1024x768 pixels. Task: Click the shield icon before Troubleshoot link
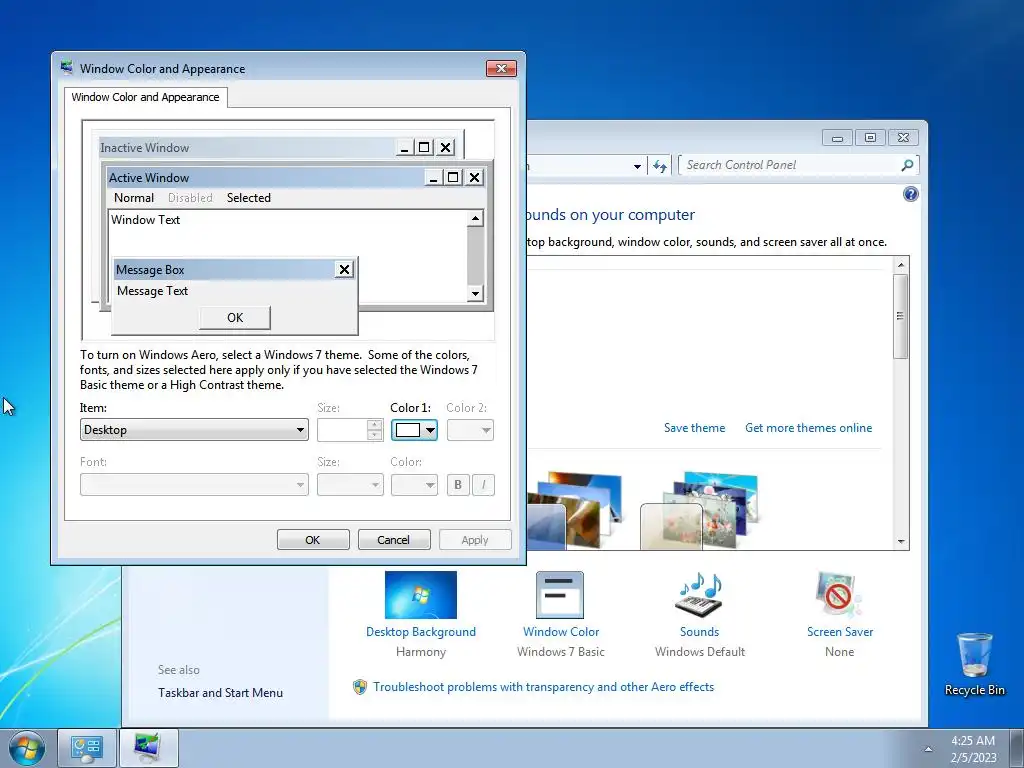pos(359,687)
